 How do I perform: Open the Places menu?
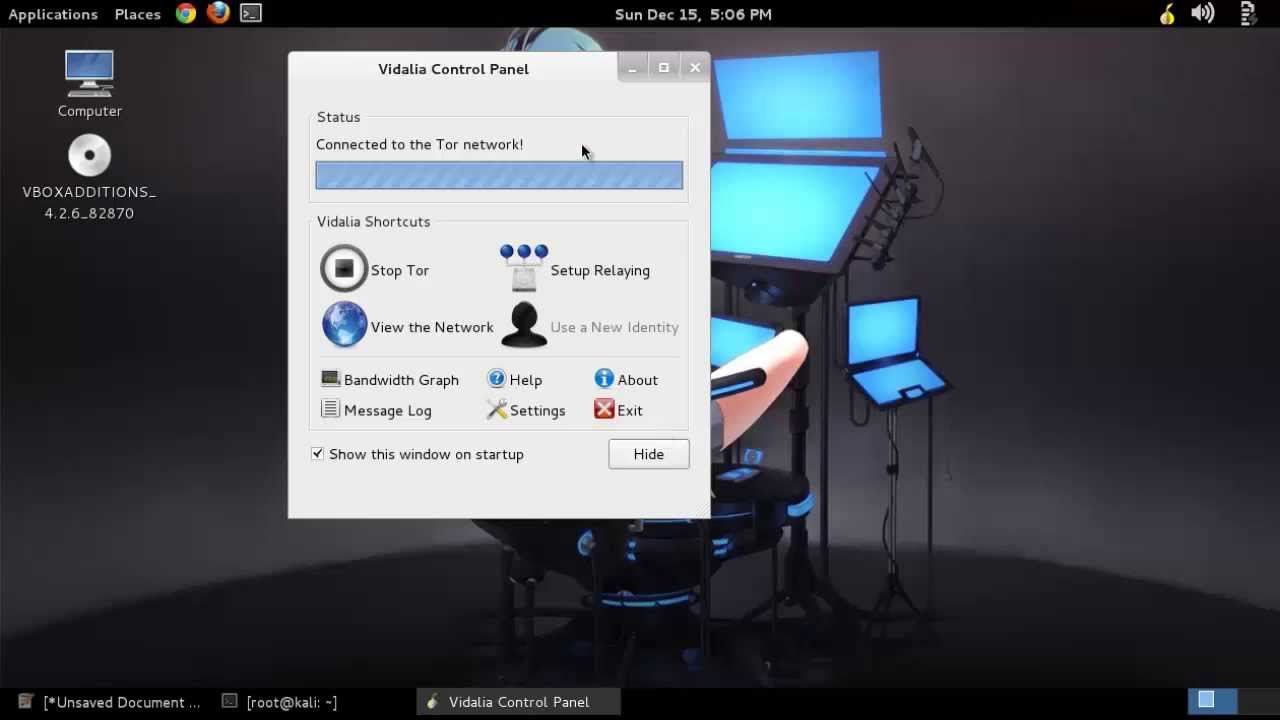coord(138,14)
